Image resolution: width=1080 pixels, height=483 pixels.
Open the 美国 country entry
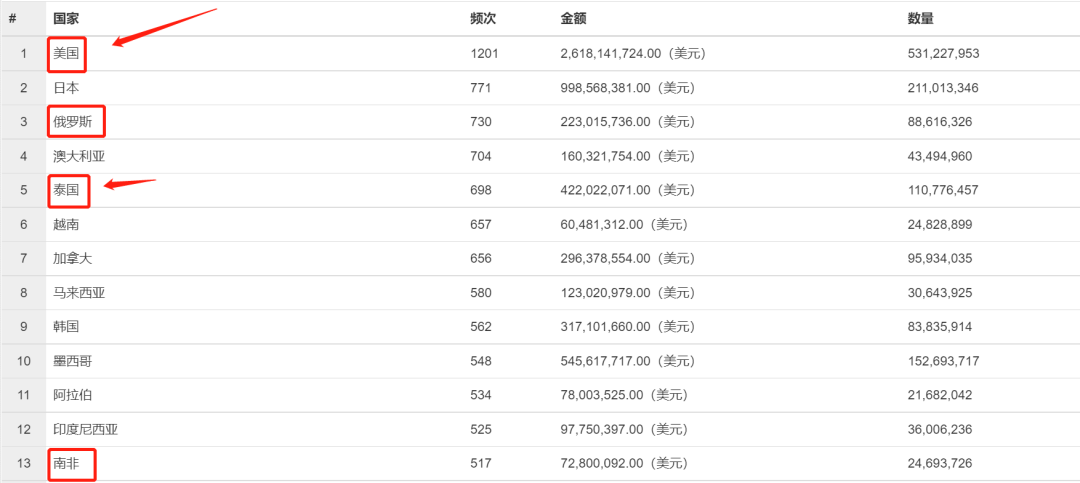pyautogui.click(x=66, y=54)
